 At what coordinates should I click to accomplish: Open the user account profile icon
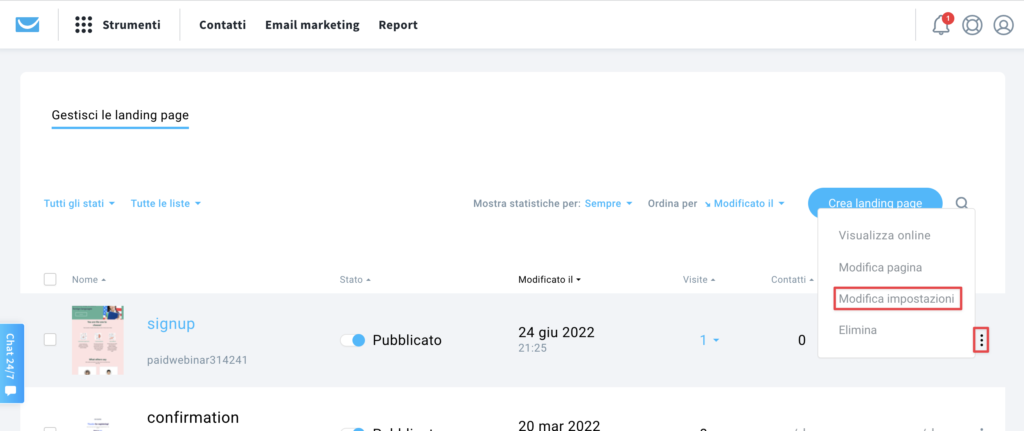(x=1002, y=25)
